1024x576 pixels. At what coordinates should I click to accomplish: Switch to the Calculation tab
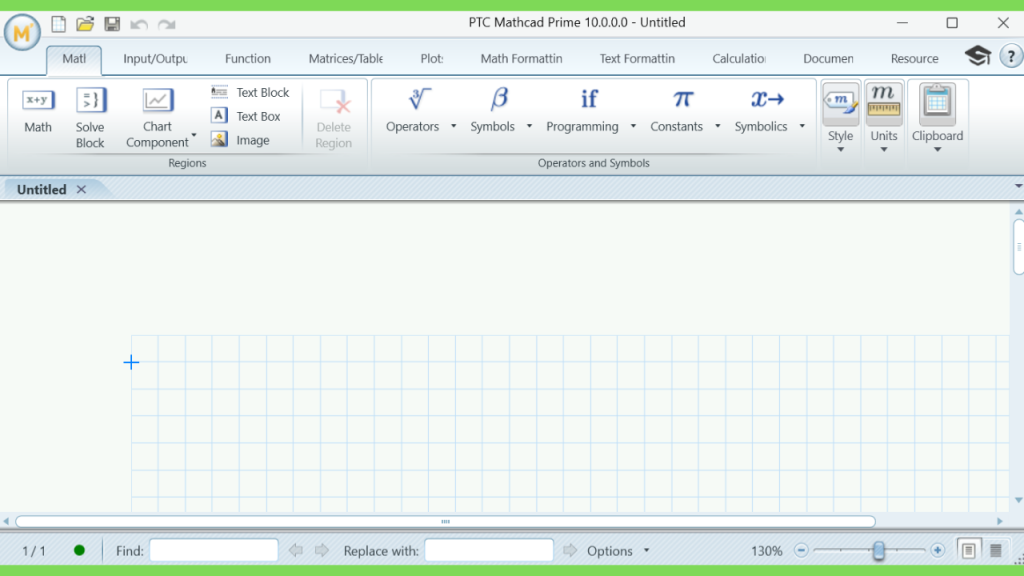click(739, 59)
